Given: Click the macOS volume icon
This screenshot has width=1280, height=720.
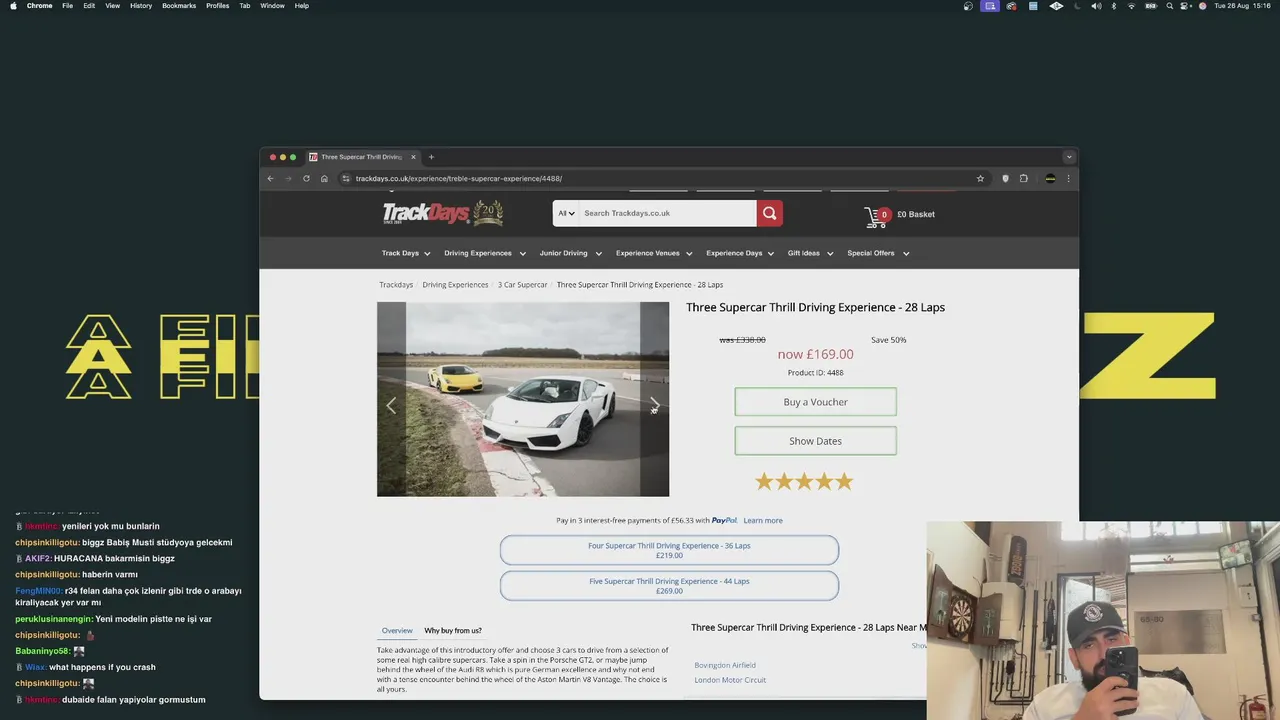Looking at the screenshot, I should 1096,6.
